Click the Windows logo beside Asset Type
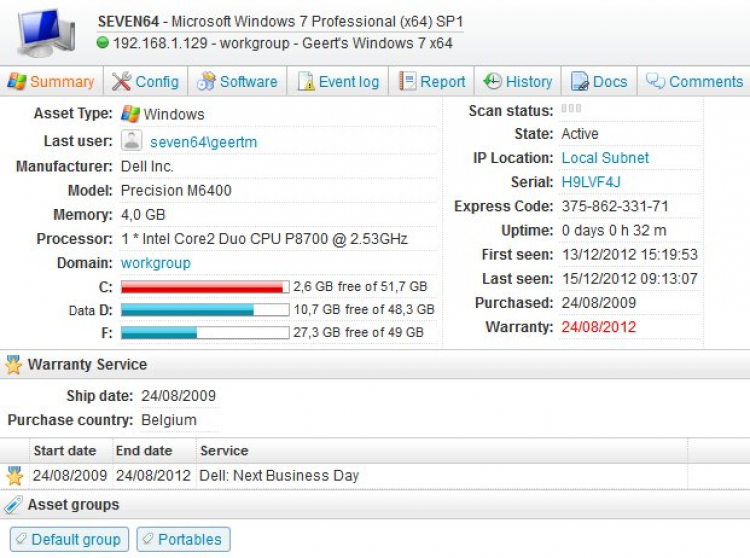The height and width of the screenshot is (558, 750). coord(130,114)
